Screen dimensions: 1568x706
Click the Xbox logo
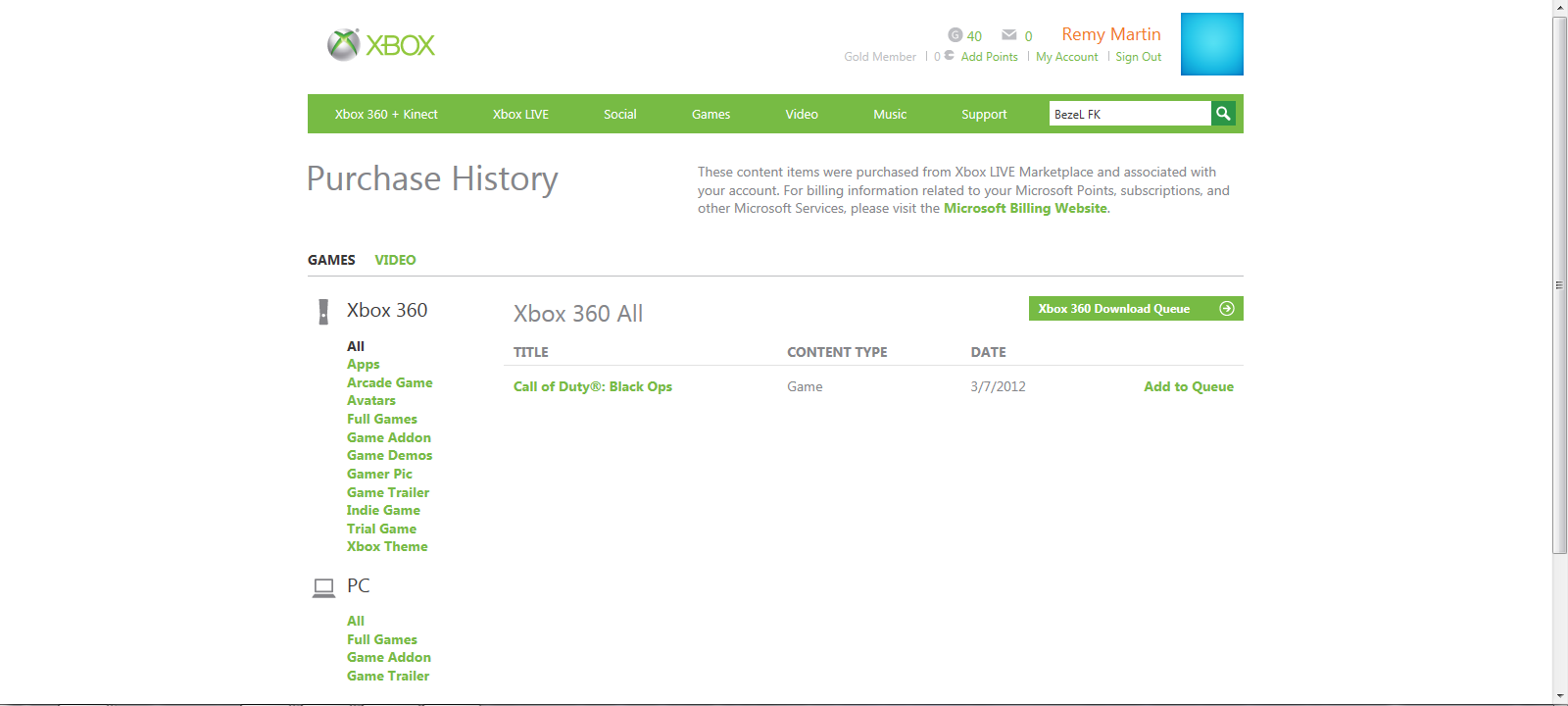[381, 44]
